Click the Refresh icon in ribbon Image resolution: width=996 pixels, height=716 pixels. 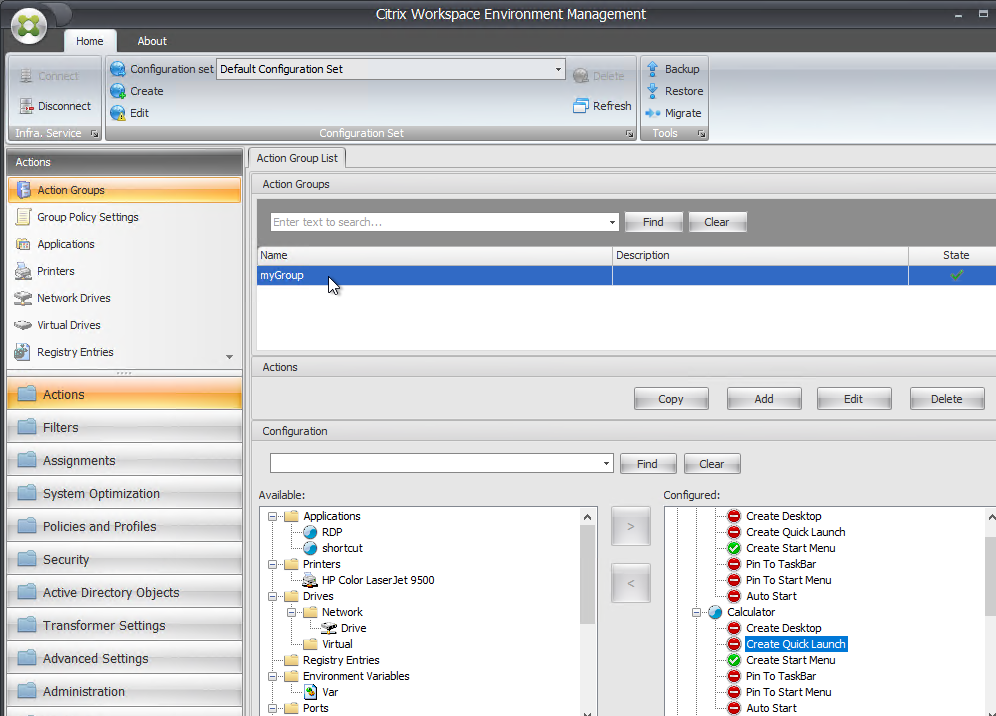(x=581, y=105)
